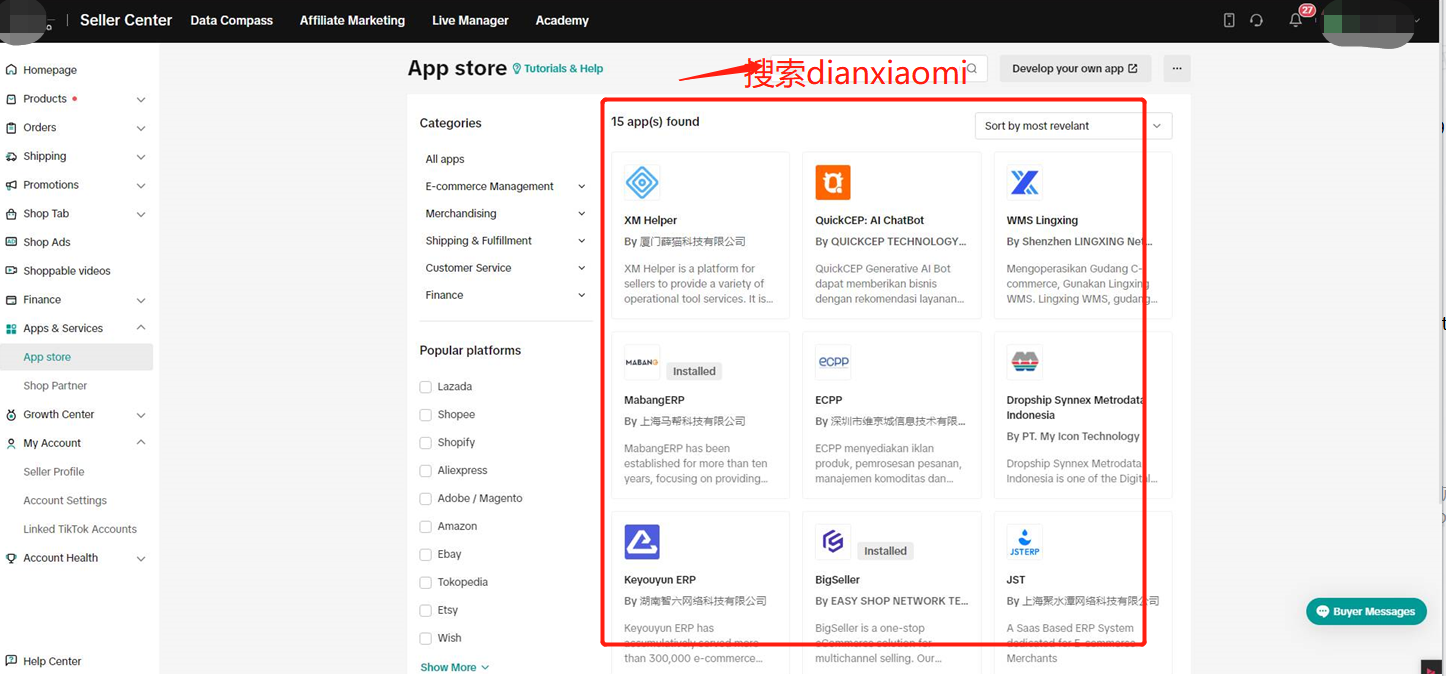Click the XM Helper app logo
The width and height of the screenshot is (1446, 676).
(642, 182)
